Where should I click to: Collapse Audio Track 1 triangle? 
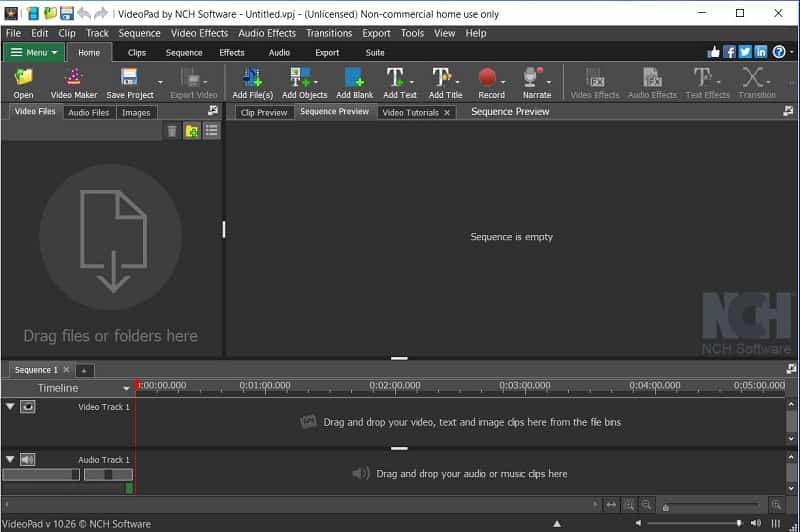click(x=10, y=459)
